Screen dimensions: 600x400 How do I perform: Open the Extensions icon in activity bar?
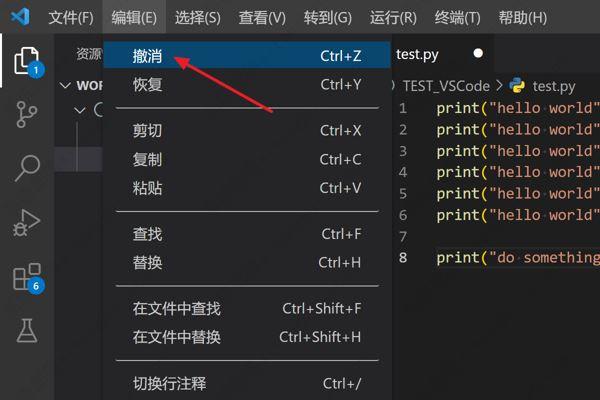(26, 276)
